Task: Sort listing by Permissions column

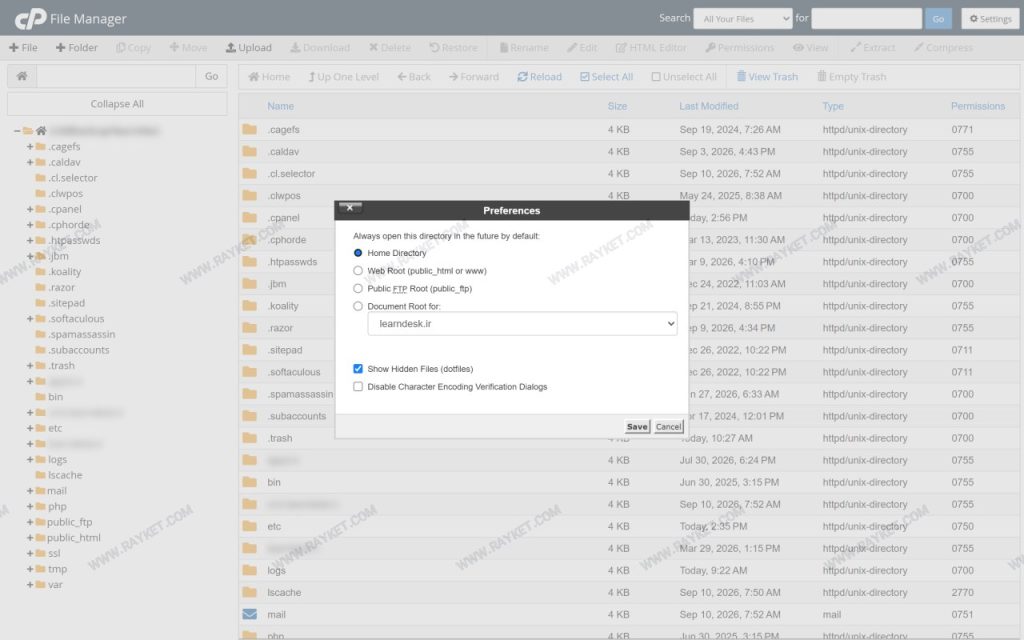Action: pyautogui.click(x=978, y=106)
